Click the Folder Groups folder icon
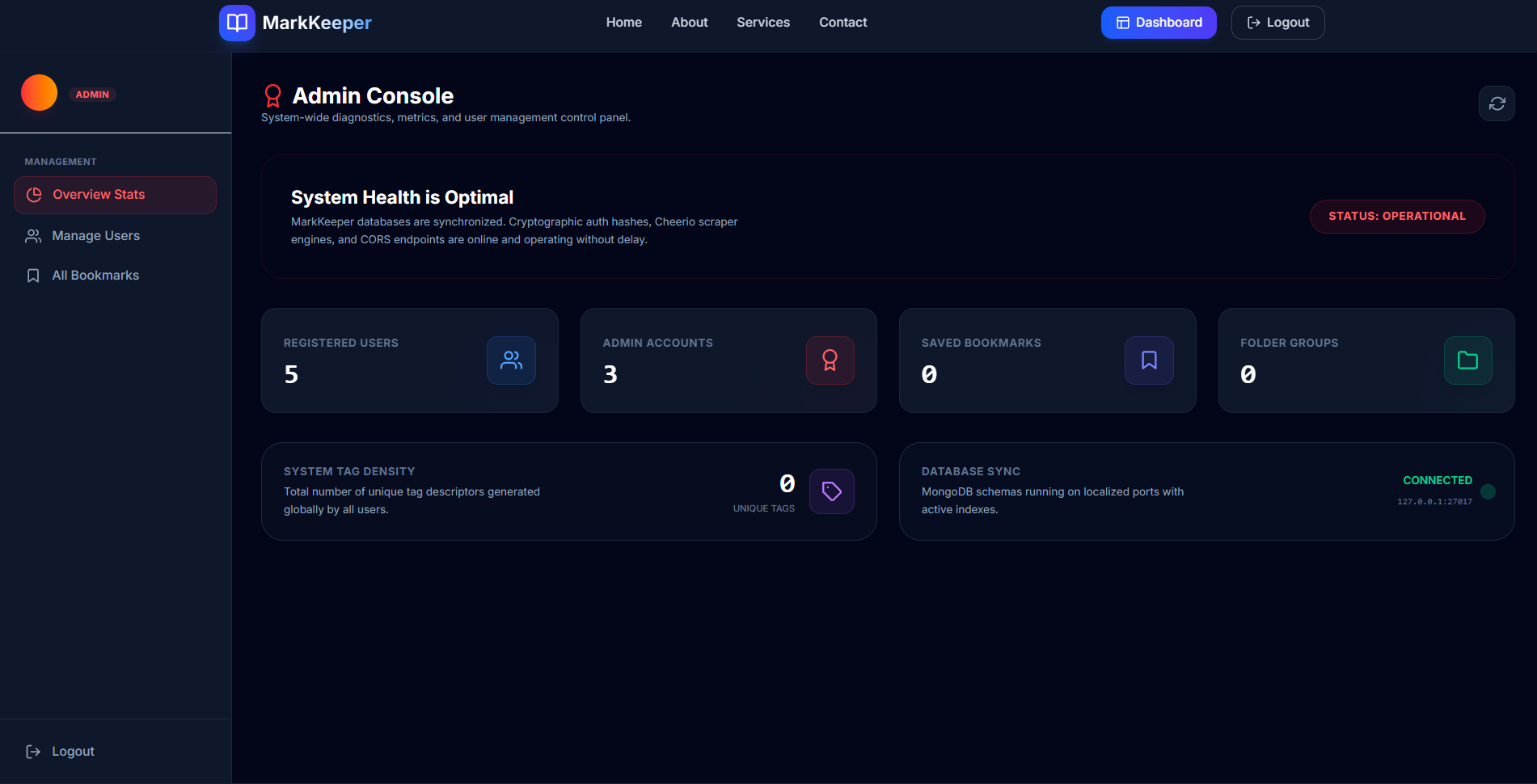The height and width of the screenshot is (784, 1537). (1467, 360)
